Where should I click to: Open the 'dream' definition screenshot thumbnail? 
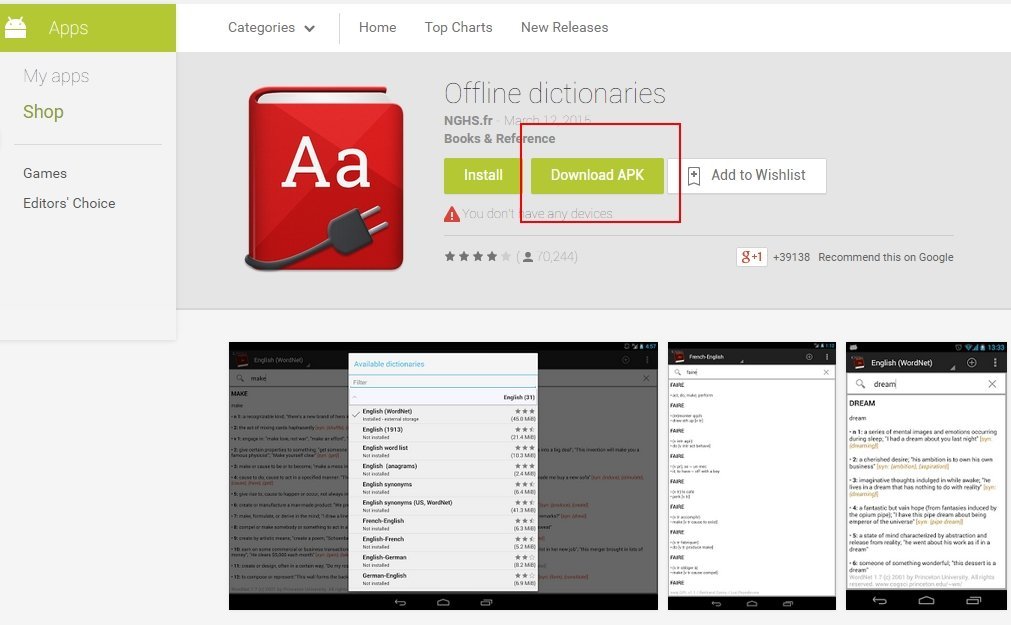click(927, 476)
